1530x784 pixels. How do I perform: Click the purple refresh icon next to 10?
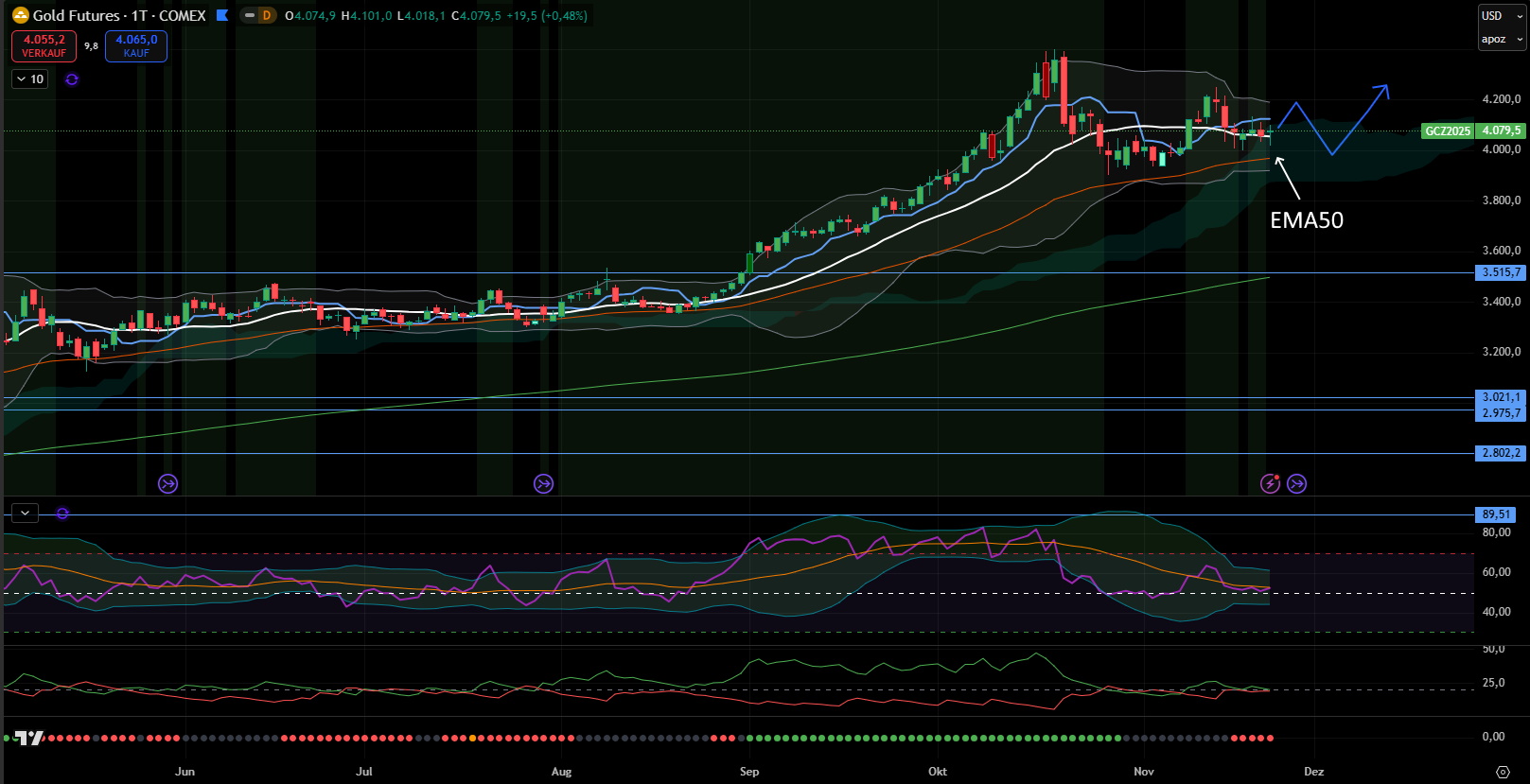pos(72,79)
